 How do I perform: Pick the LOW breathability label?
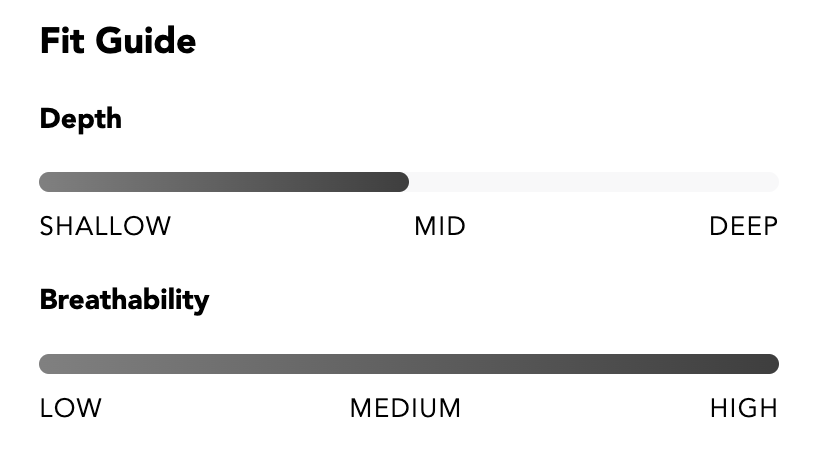[71, 408]
